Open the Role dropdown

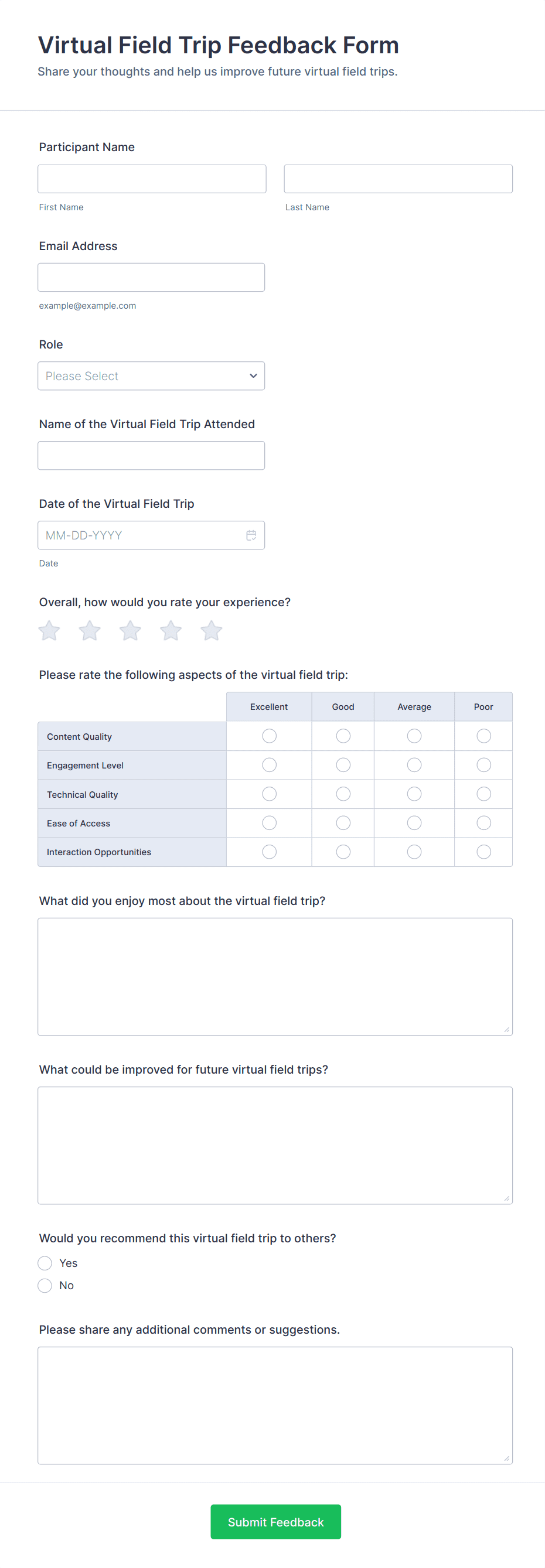click(x=151, y=375)
